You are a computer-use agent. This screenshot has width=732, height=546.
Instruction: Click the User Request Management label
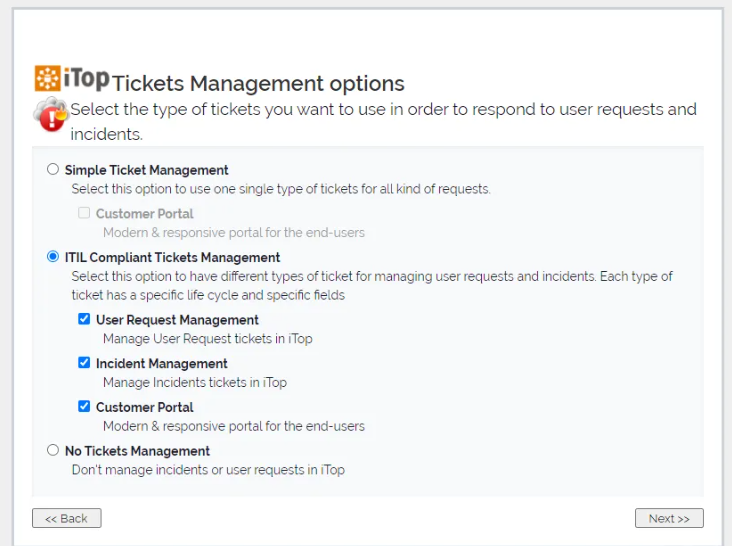(x=177, y=320)
